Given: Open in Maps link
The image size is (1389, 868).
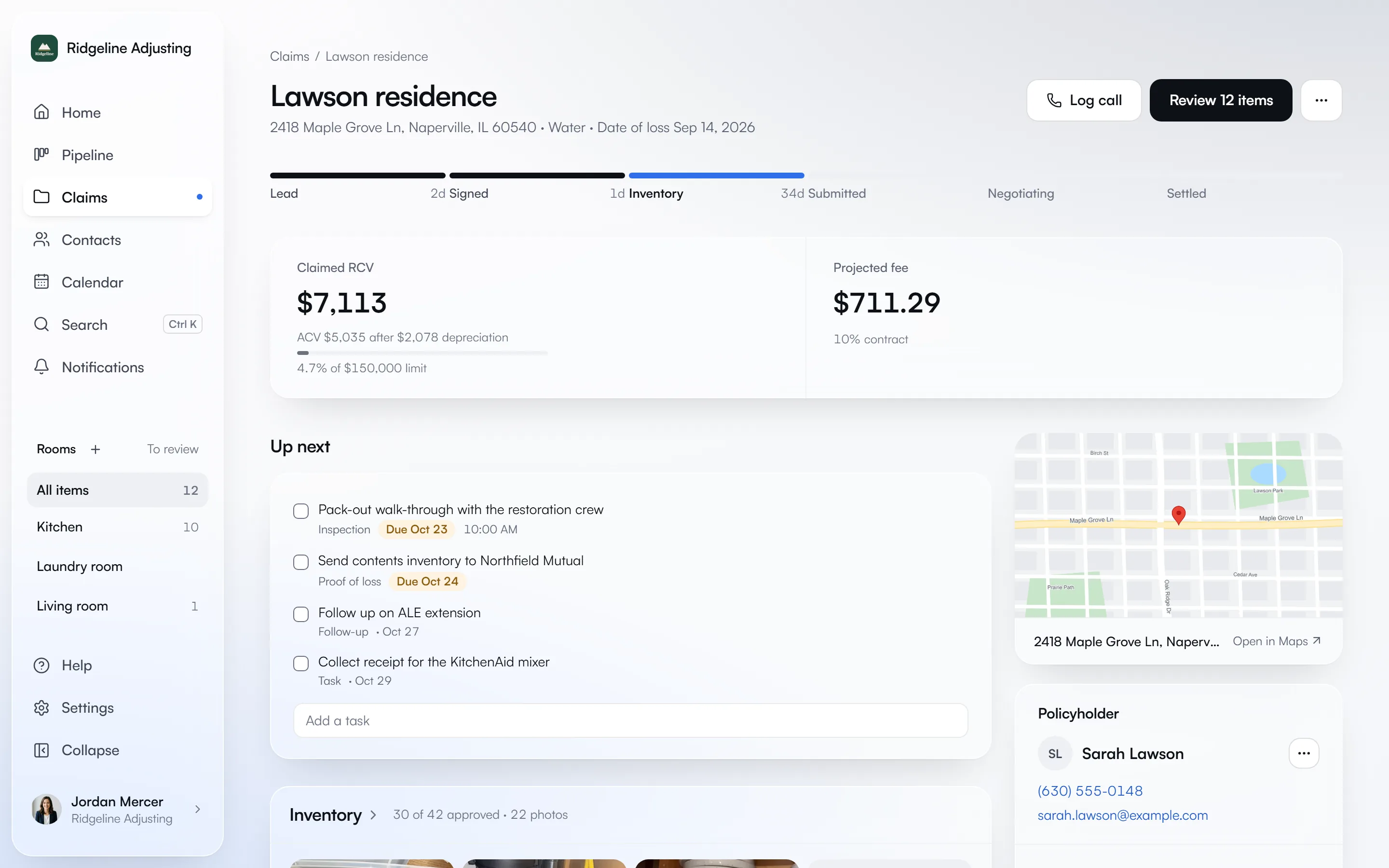Looking at the screenshot, I should 1276,641.
